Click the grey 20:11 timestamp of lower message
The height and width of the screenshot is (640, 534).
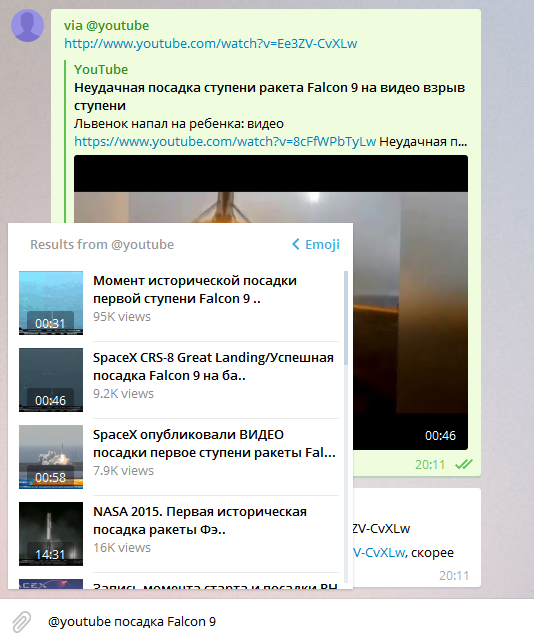(x=454, y=576)
